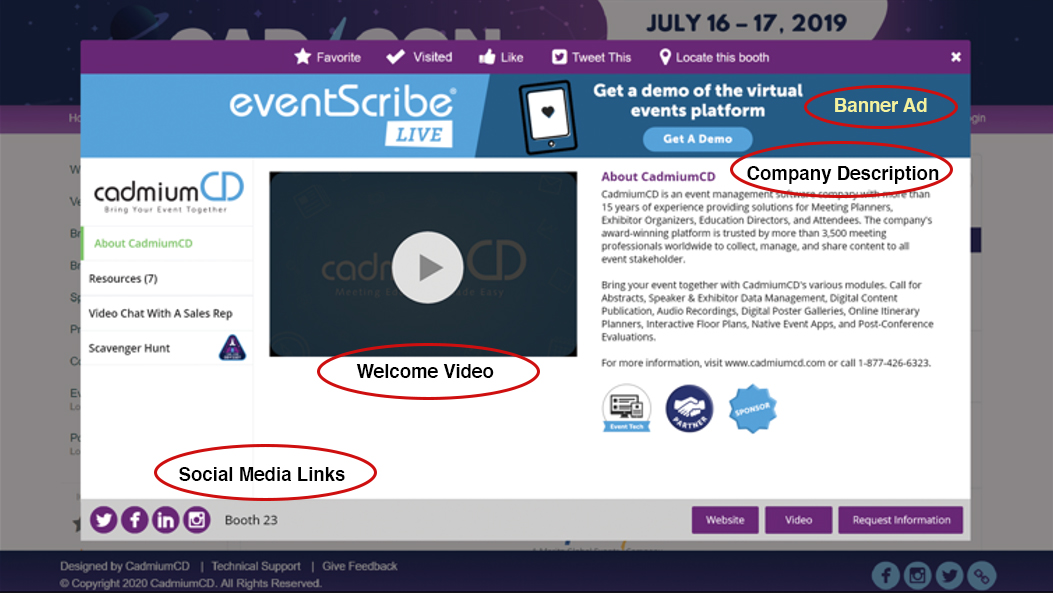Click the eventScribe LIVE banner logo
This screenshot has height=593, width=1053.
(x=342, y=115)
